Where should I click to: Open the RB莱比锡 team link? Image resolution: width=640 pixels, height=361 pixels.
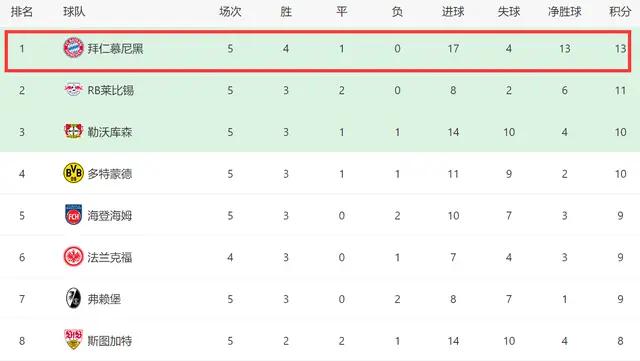(x=111, y=90)
